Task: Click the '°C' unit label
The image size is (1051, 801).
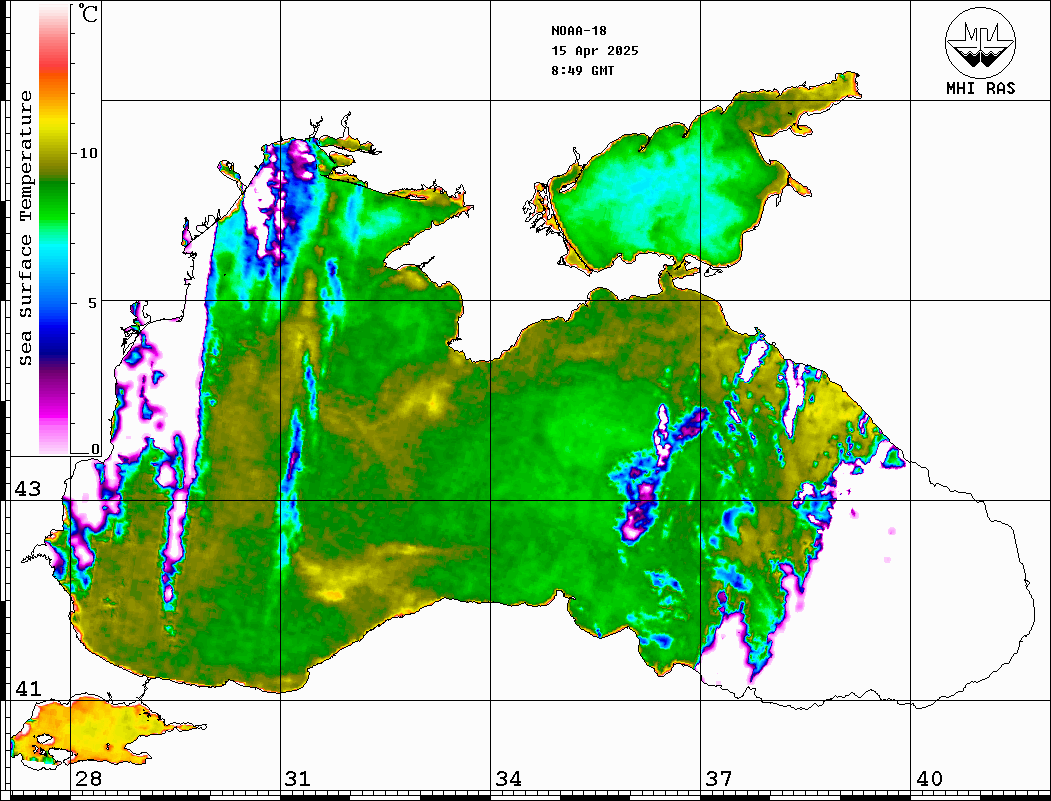Action: pyautogui.click(x=88, y=13)
